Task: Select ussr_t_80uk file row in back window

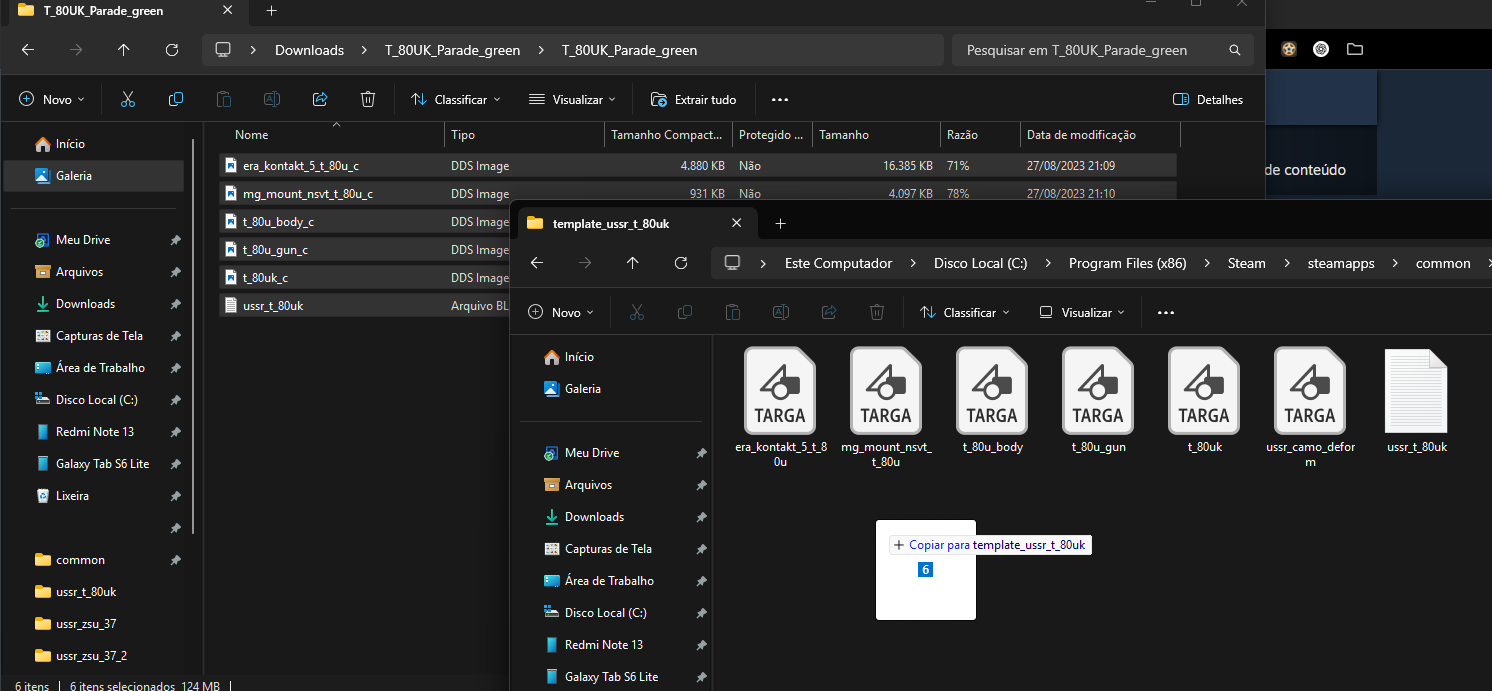Action: click(364, 306)
